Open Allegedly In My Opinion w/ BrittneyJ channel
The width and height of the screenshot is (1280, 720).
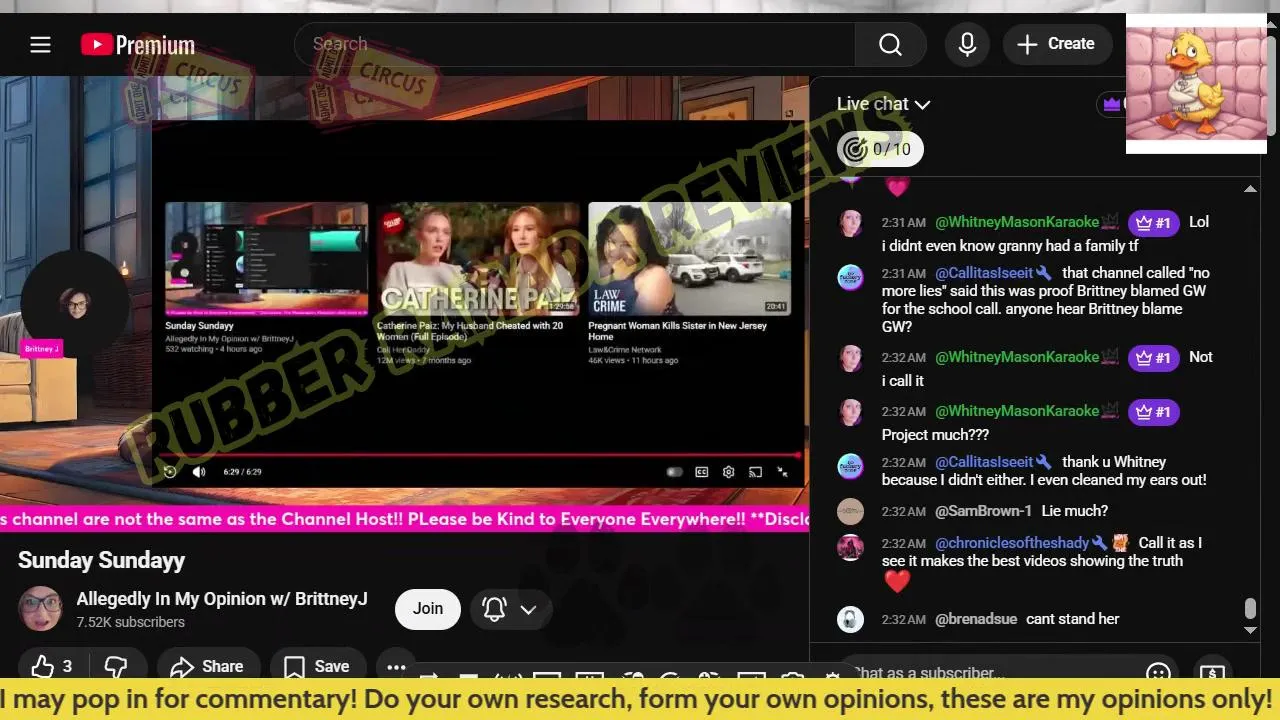(x=222, y=599)
